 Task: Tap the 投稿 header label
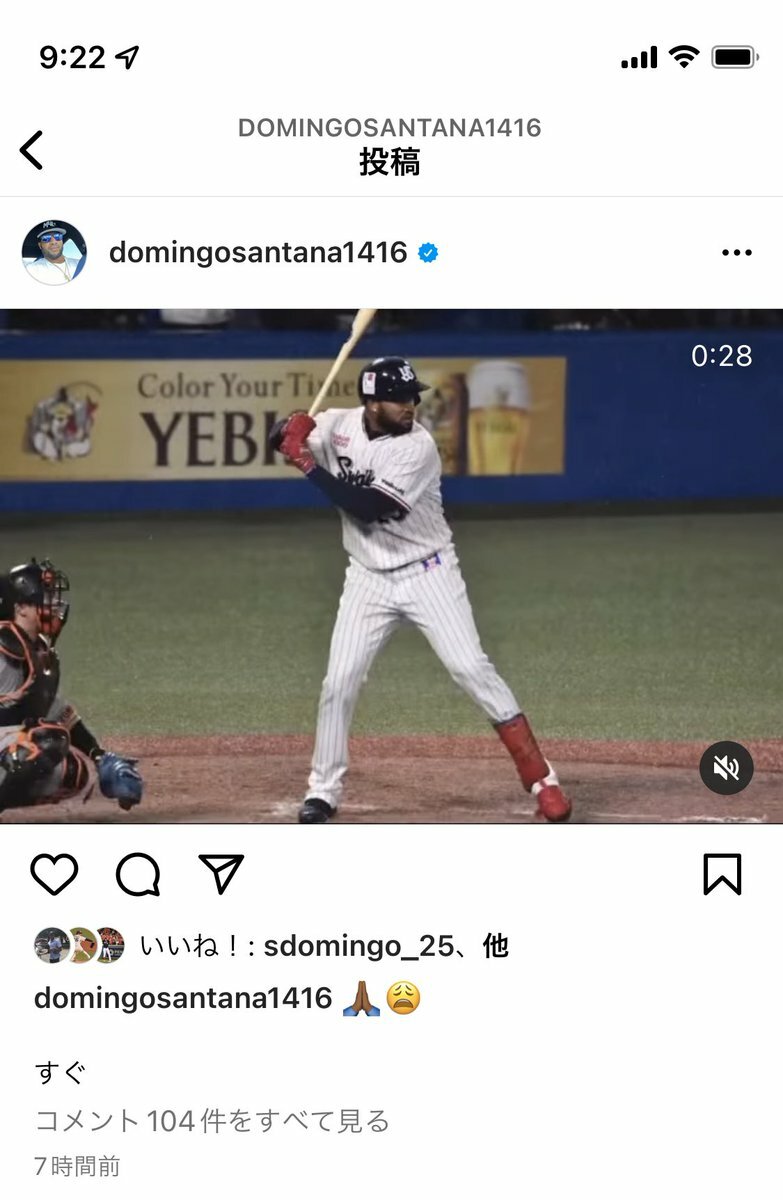[390, 162]
